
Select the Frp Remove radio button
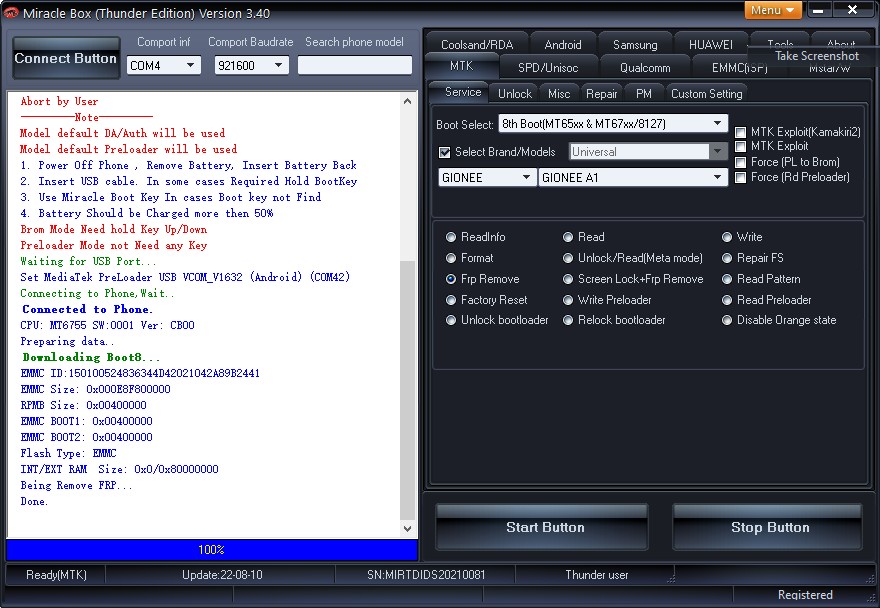click(451, 278)
